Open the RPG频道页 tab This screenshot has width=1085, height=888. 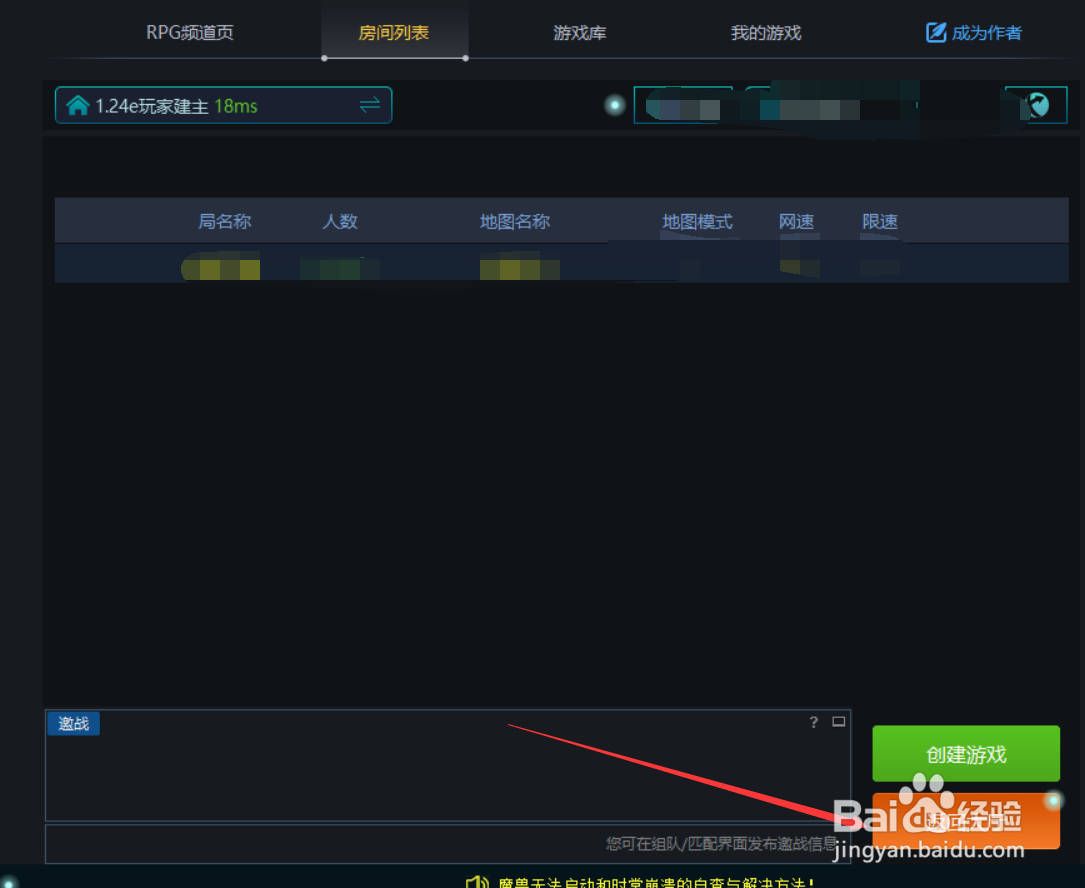click(x=190, y=33)
